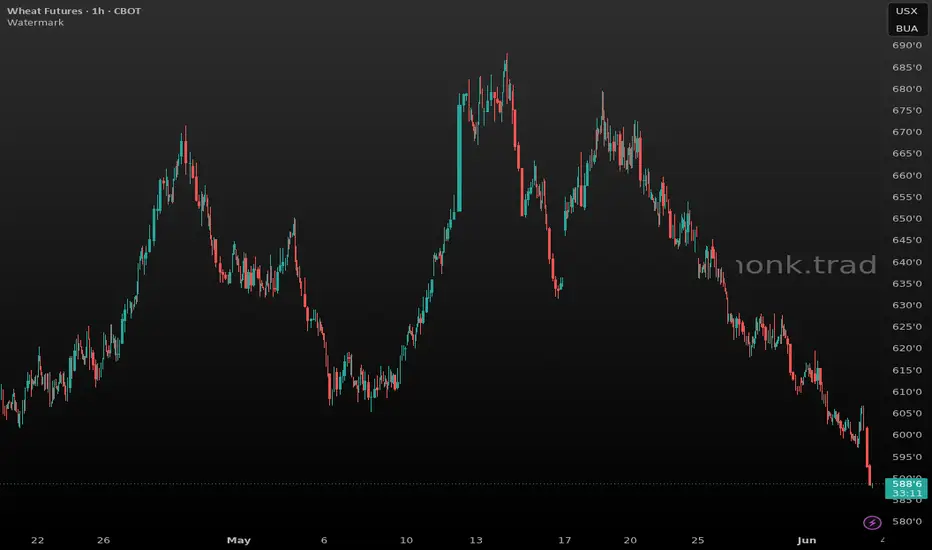
Task: Click the May label on time axis
Action: 238,540
